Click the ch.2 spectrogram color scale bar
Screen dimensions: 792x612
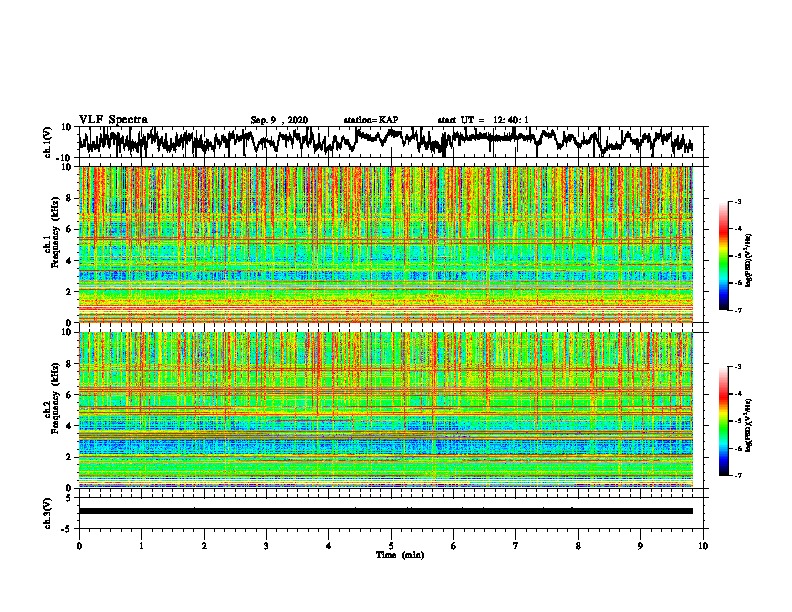[x=723, y=421]
